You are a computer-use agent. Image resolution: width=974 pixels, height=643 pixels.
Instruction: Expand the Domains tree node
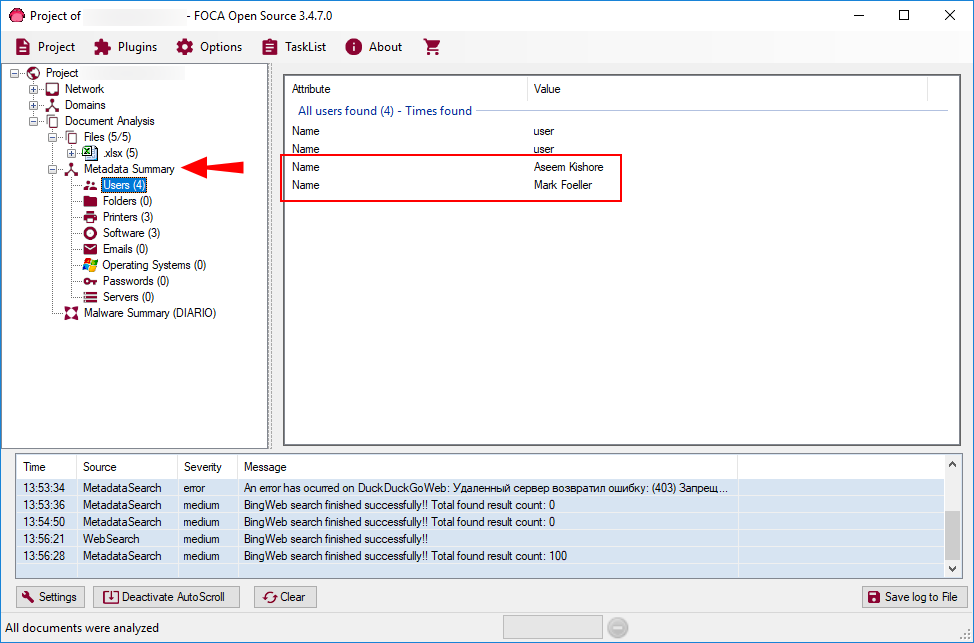click(x=34, y=106)
